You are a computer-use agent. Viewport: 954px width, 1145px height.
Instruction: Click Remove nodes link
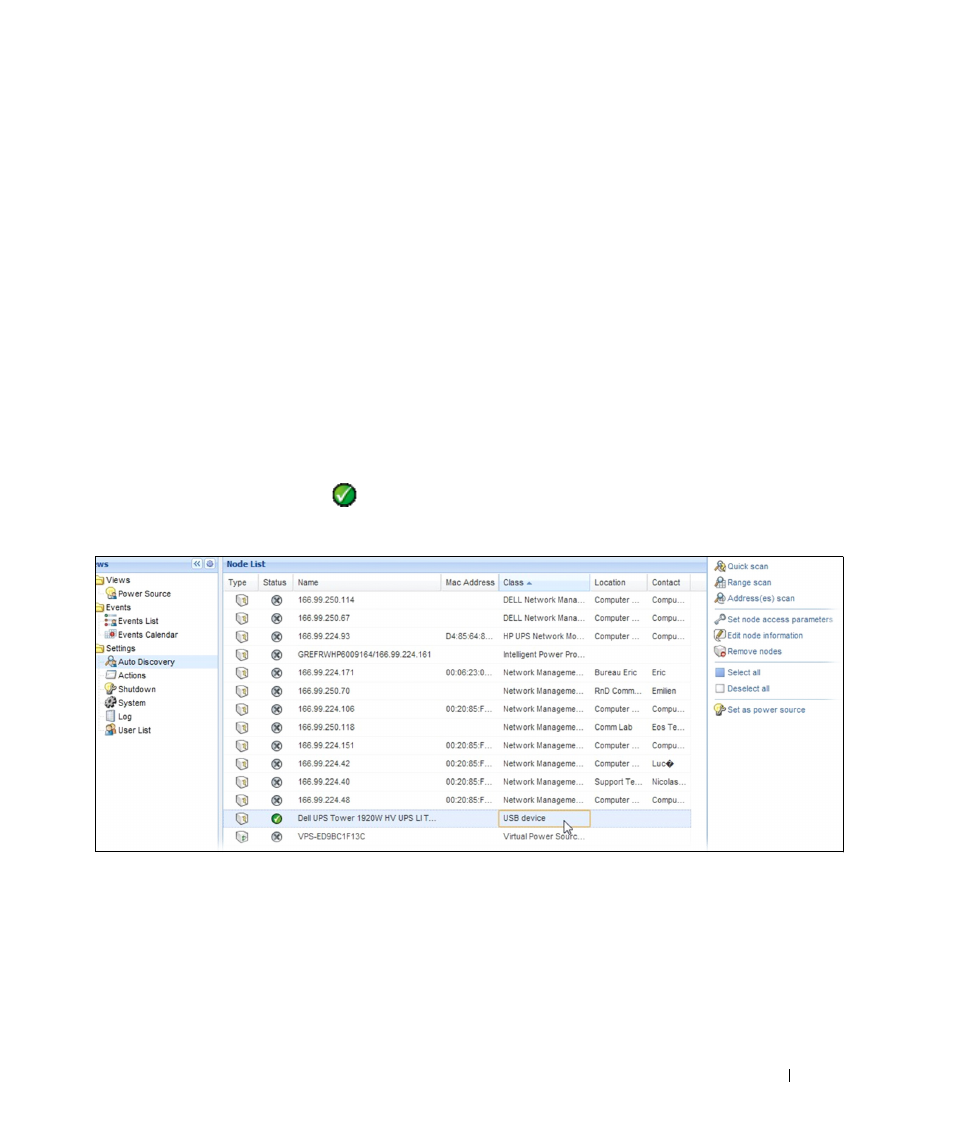pos(754,652)
